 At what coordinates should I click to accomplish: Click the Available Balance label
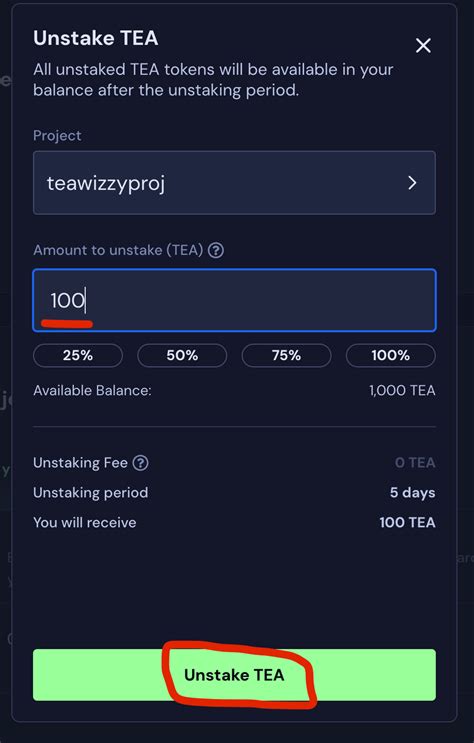tap(92, 390)
